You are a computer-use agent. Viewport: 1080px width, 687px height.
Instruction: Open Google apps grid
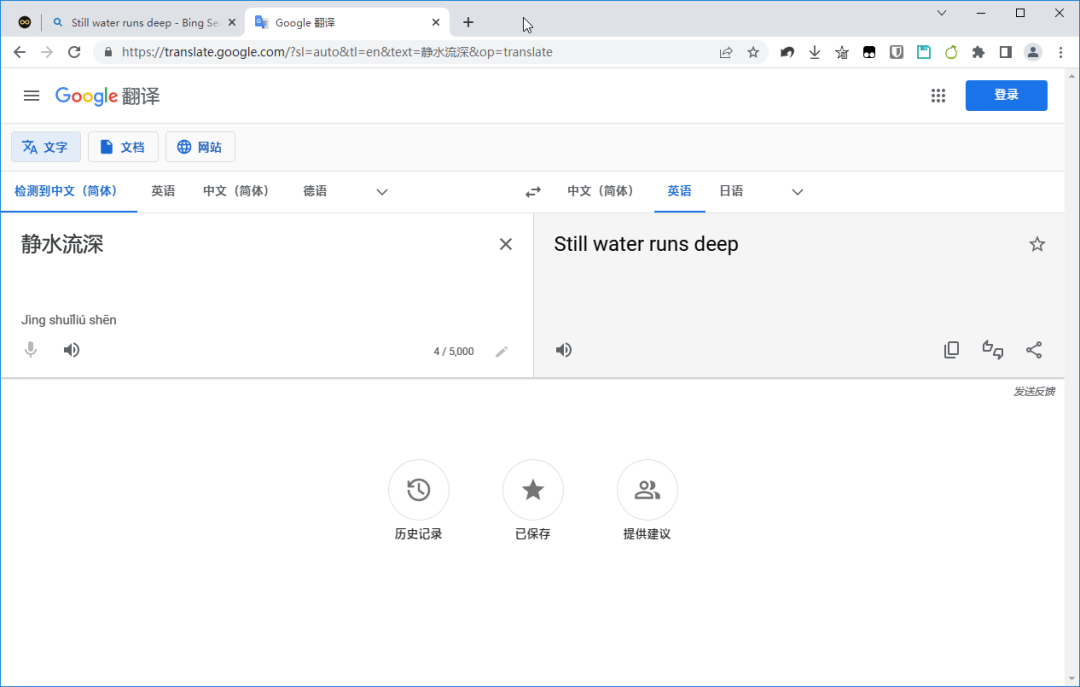tap(938, 95)
